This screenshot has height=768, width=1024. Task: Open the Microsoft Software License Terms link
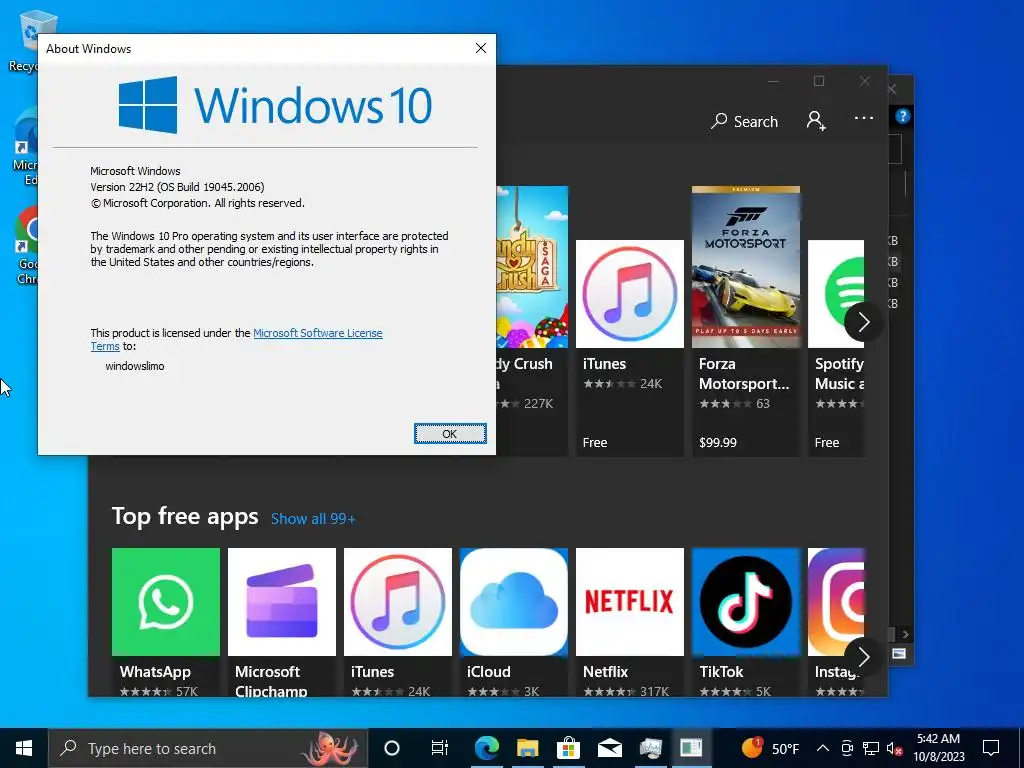click(317, 333)
